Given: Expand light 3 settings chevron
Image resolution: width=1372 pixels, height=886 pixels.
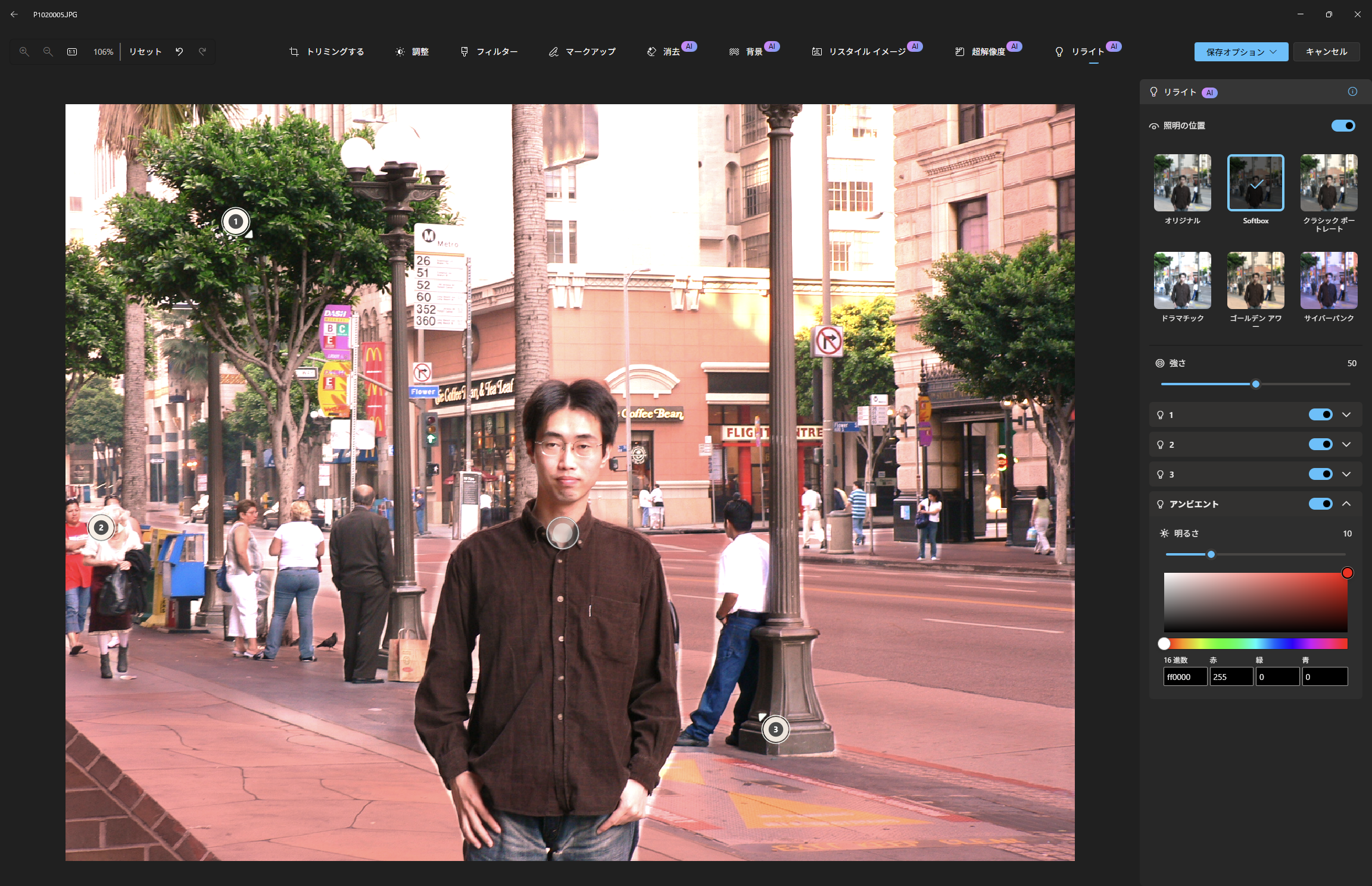Looking at the screenshot, I should 1346,474.
